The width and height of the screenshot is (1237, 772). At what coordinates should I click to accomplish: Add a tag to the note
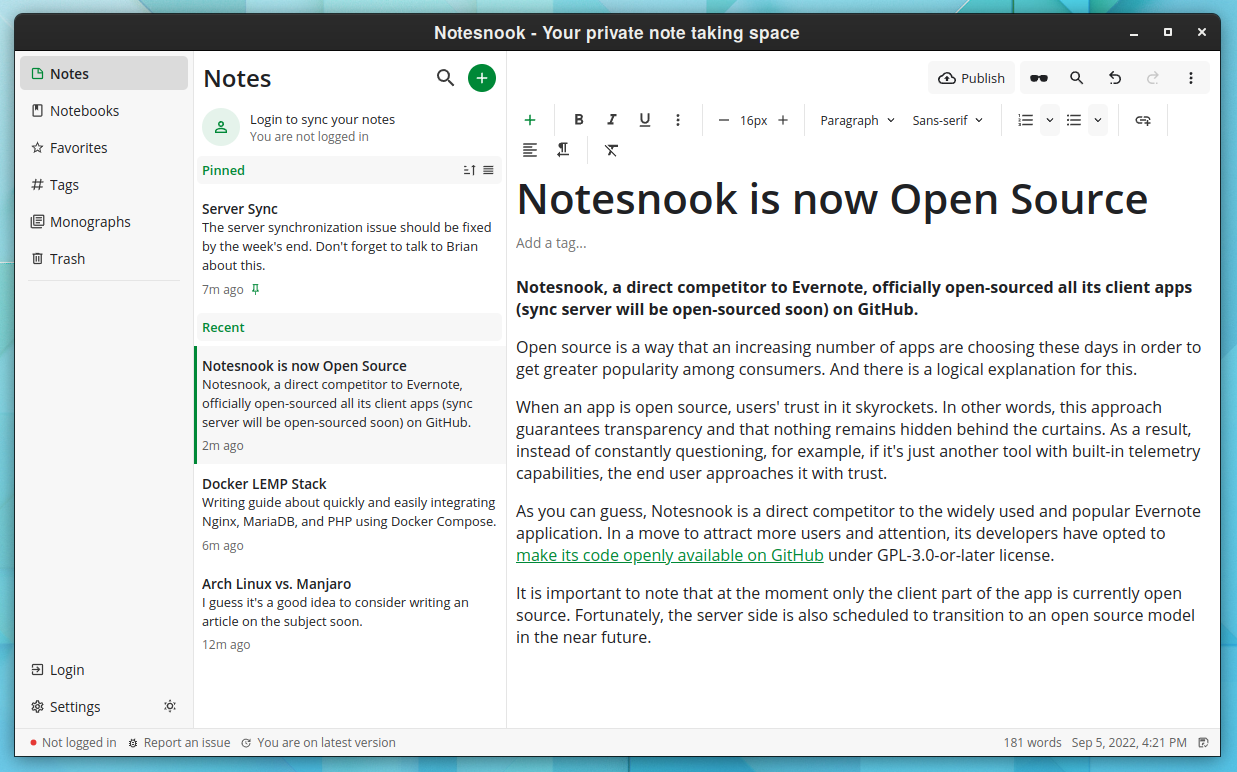551,243
